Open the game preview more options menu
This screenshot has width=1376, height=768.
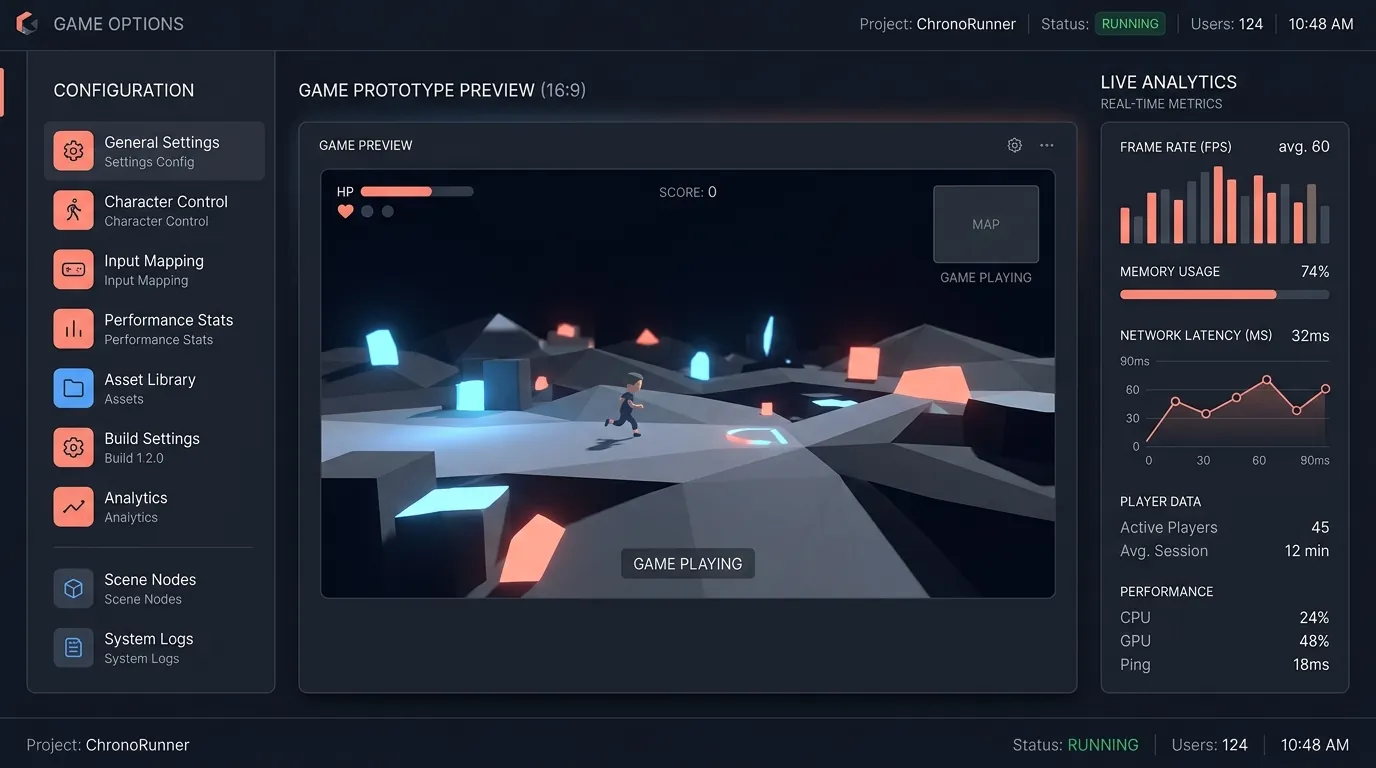(1046, 145)
